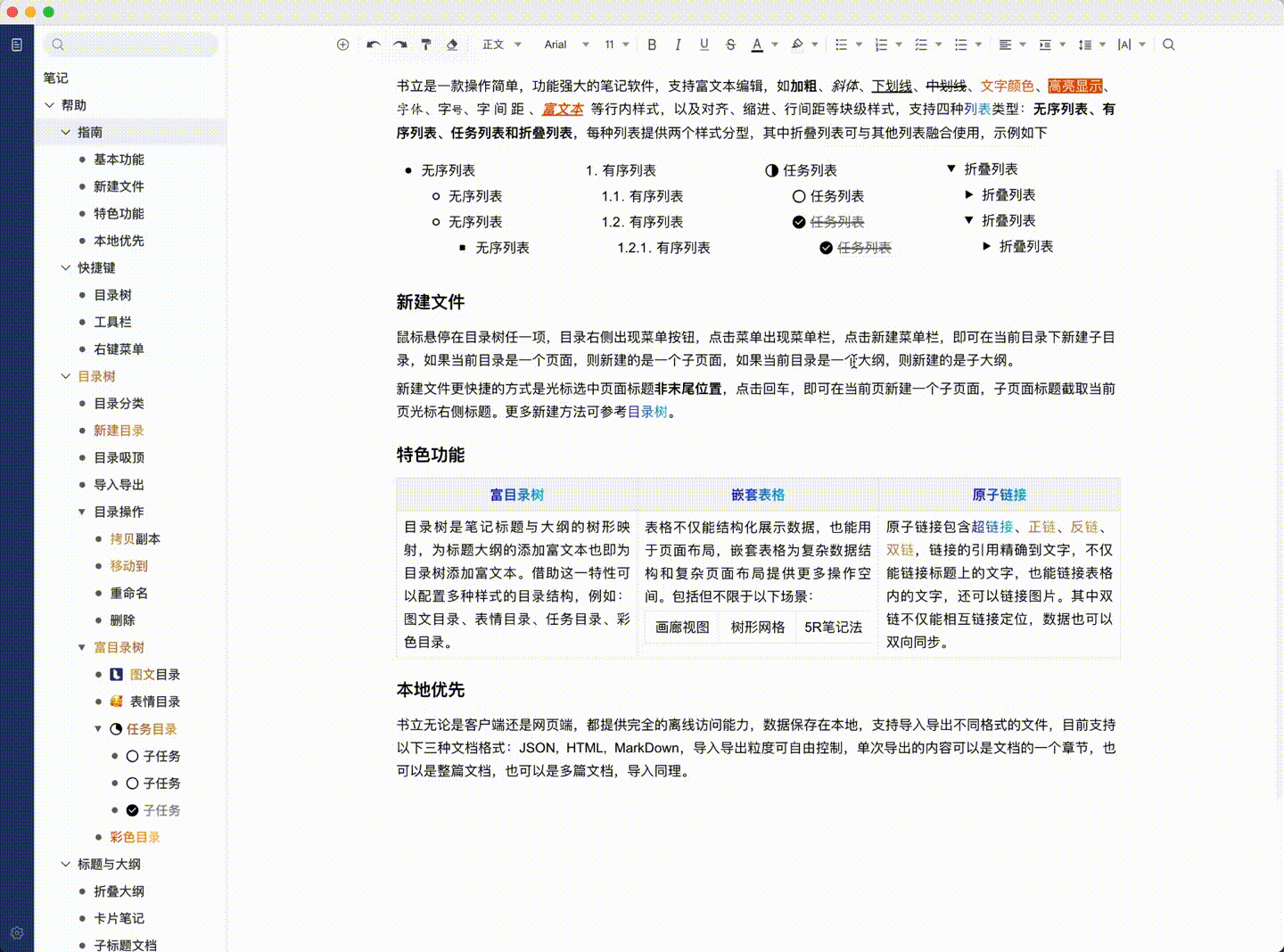Open the Arial font dropdown
This screenshot has height=952, width=1284.
pyautogui.click(x=566, y=45)
